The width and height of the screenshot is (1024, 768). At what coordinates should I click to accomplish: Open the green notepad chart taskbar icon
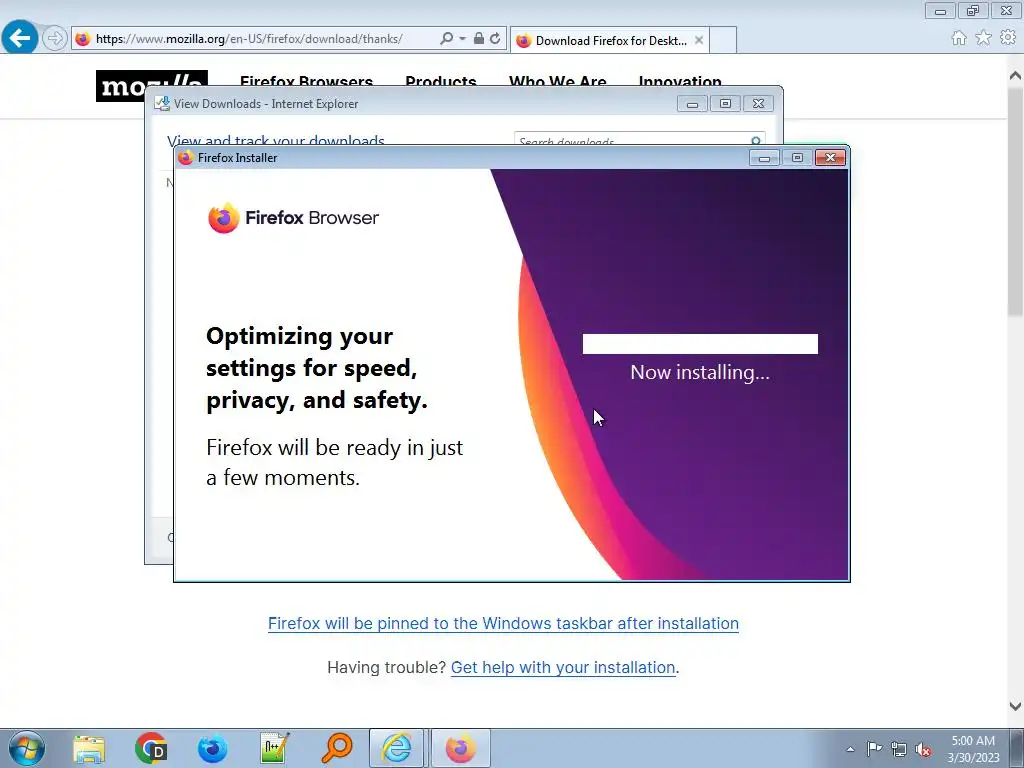274,748
